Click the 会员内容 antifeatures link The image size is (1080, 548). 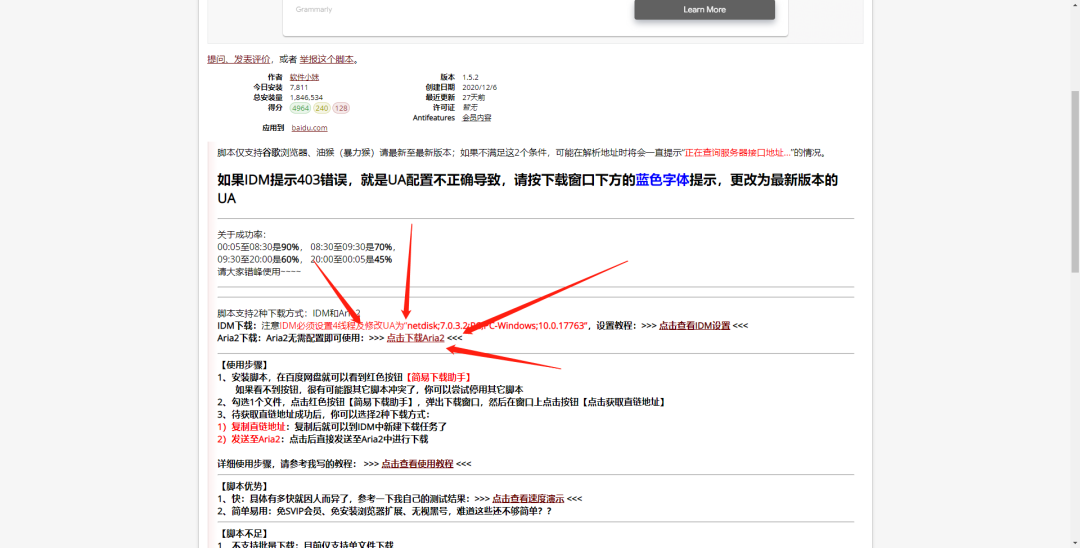pyautogui.click(x=477, y=118)
